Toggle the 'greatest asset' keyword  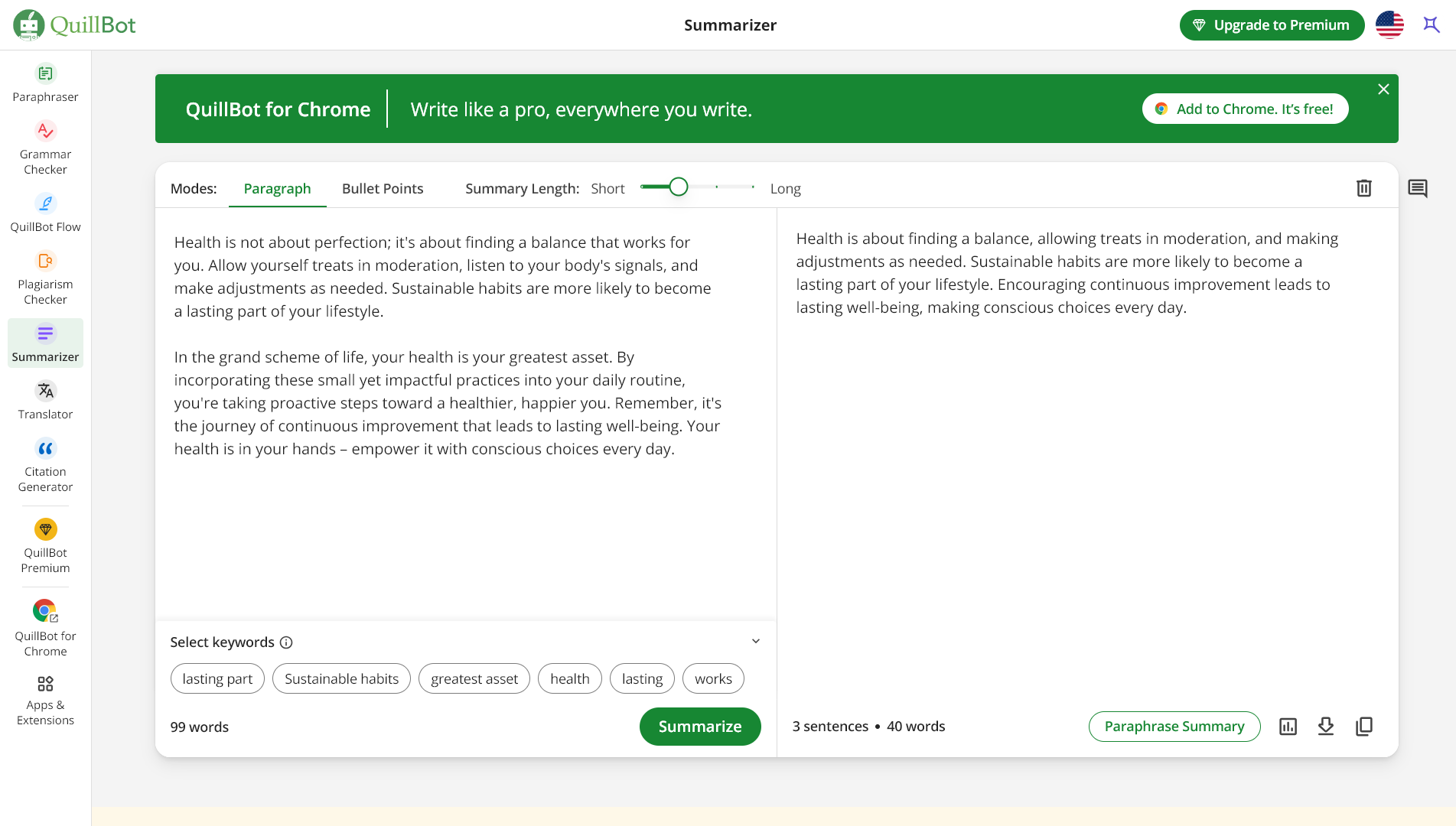coord(474,678)
